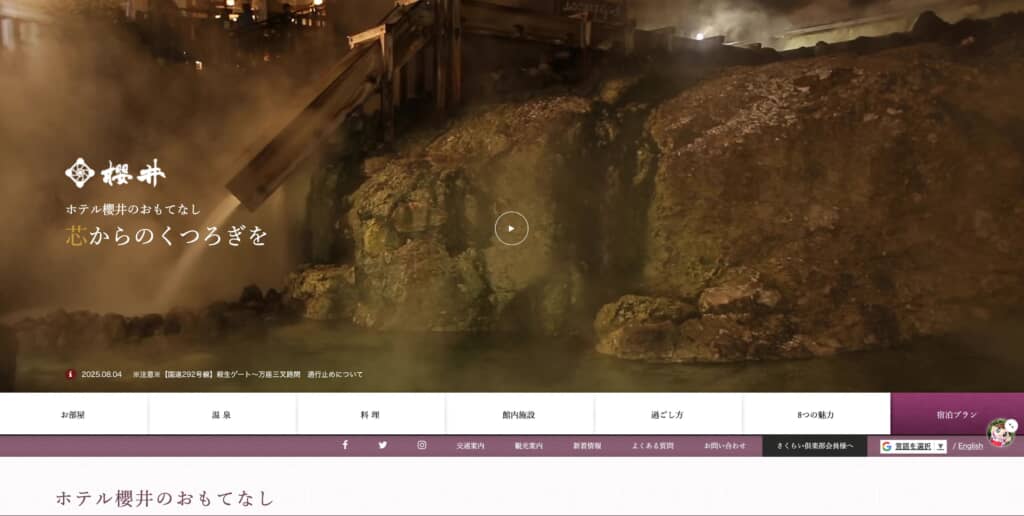Open the hotel's Instagram icon
Viewport: 1024px width, 516px height.
(421, 445)
